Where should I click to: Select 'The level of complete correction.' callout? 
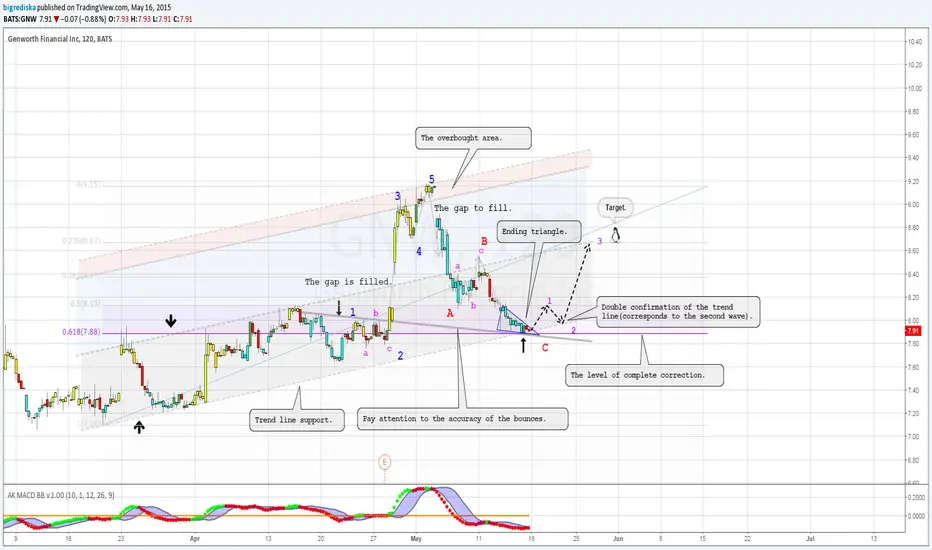click(x=644, y=375)
